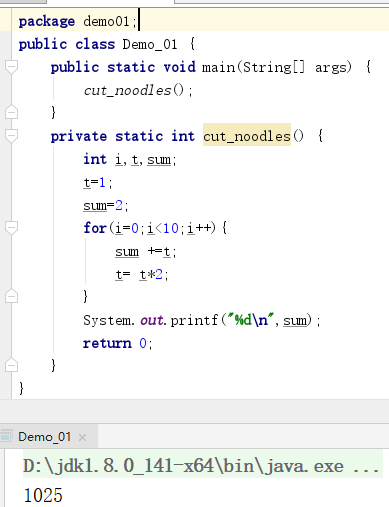389x507 pixels.
Task: Collapse the main method closing fold marker
Action: click(x=11, y=112)
